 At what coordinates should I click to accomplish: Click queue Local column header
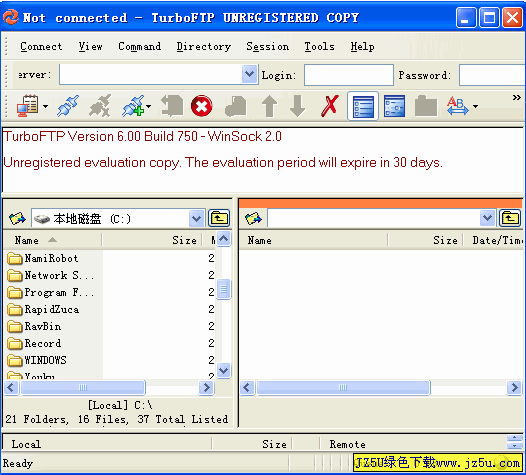[107, 444]
